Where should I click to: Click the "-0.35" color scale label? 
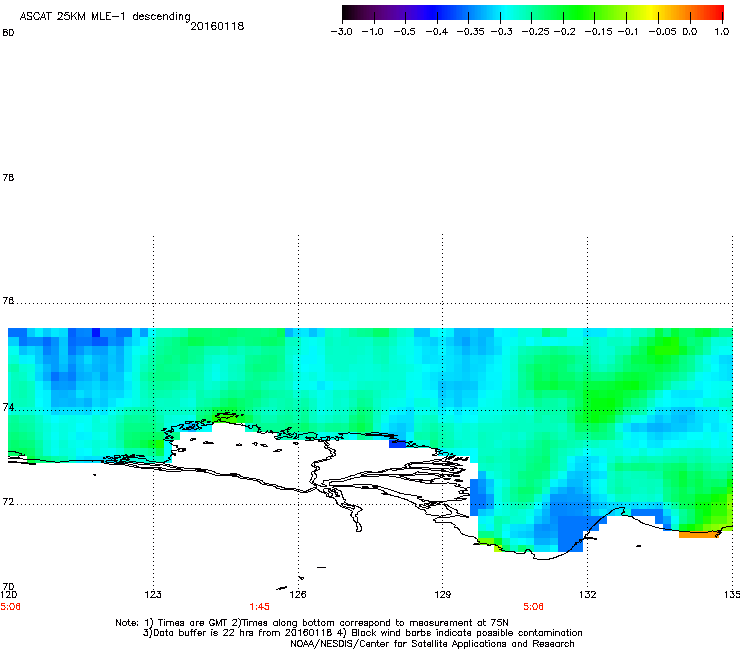tap(471, 32)
